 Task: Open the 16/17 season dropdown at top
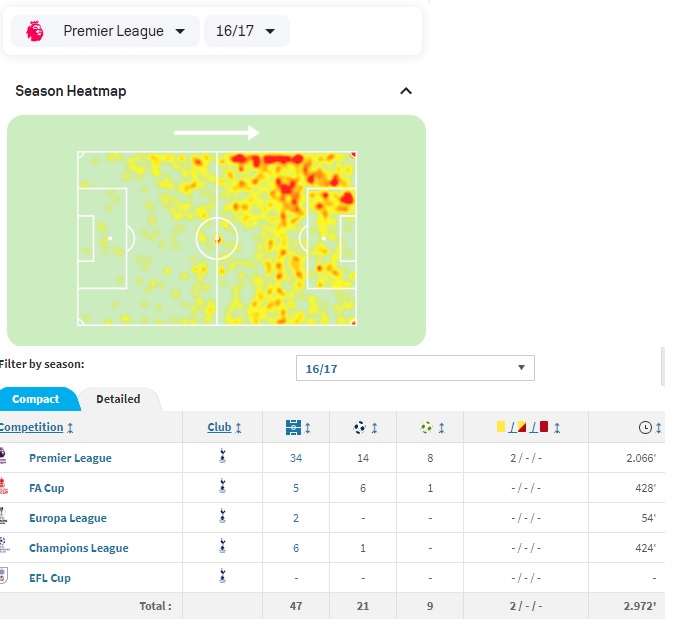[x=247, y=31]
